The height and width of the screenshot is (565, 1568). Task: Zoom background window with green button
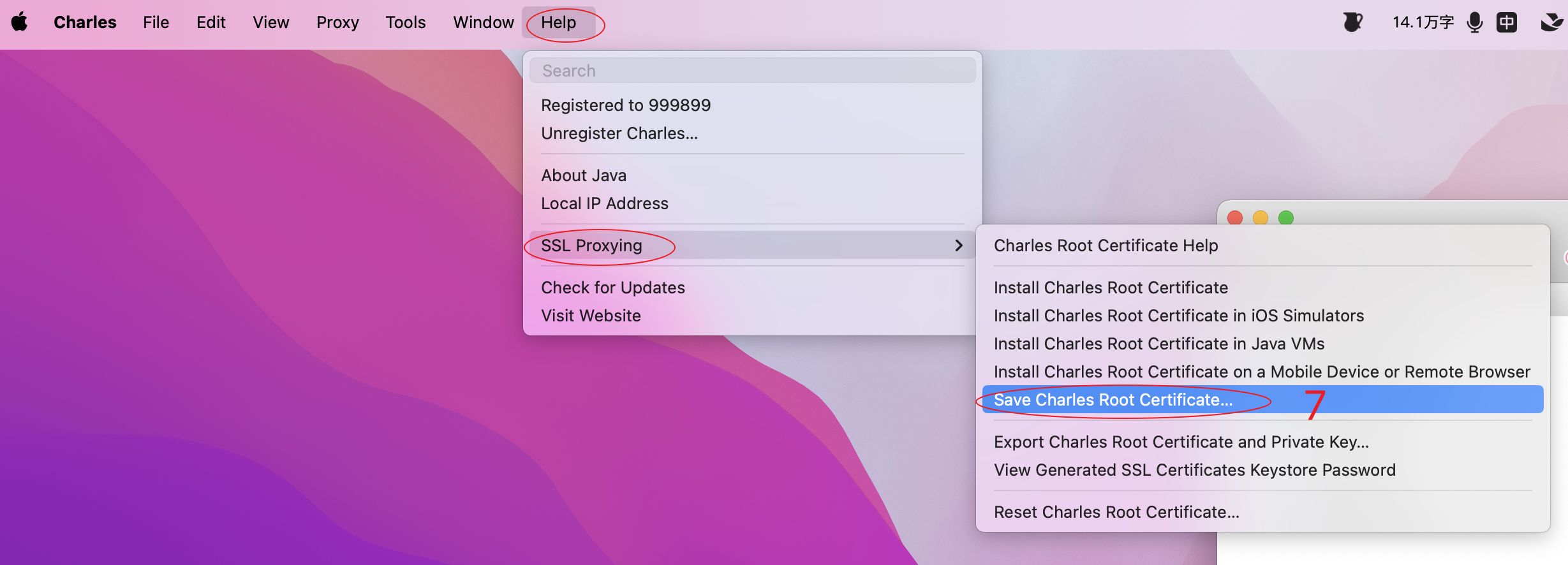coord(1286,218)
